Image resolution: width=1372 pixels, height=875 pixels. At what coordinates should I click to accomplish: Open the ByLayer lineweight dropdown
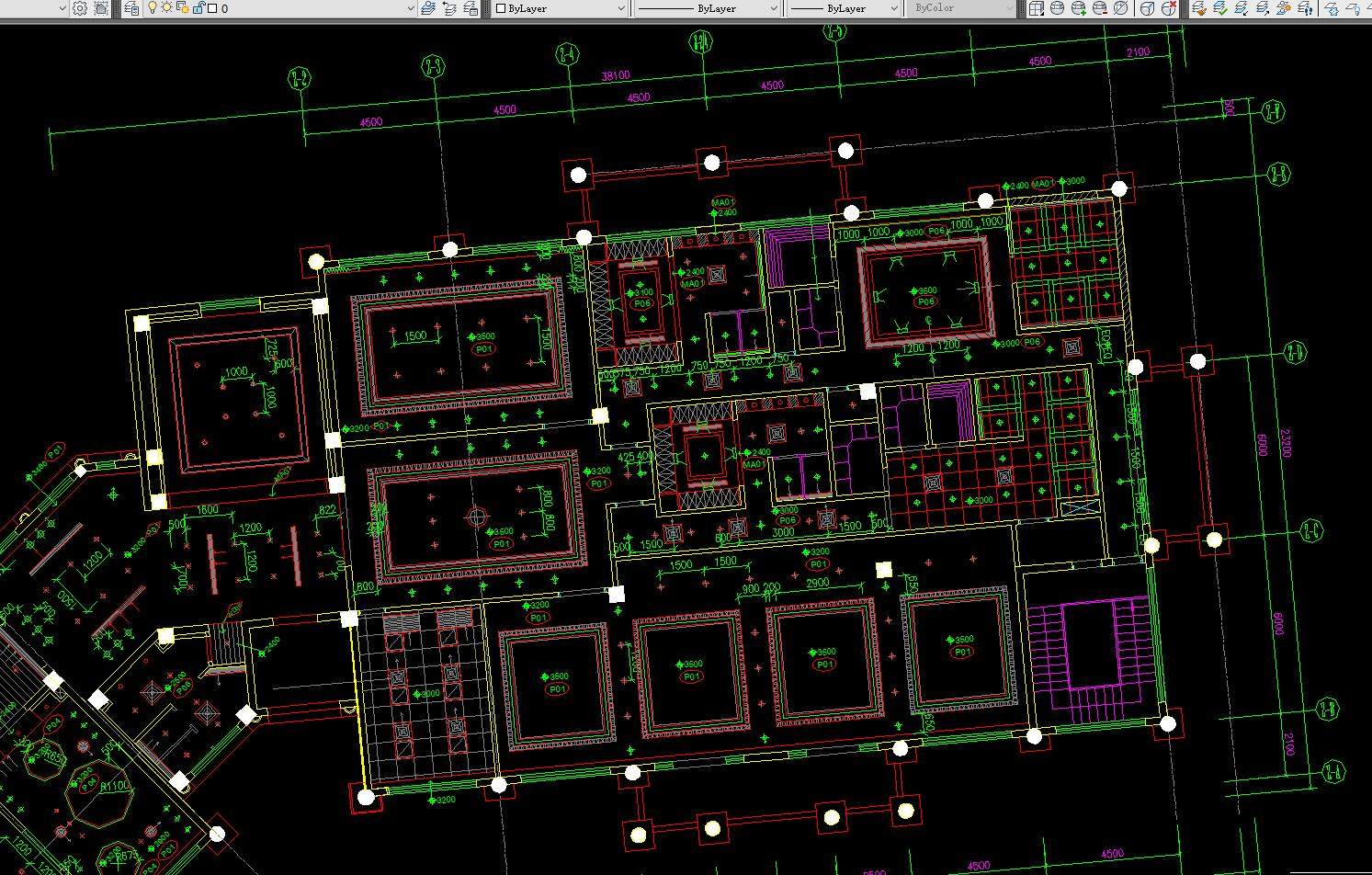tap(893, 8)
